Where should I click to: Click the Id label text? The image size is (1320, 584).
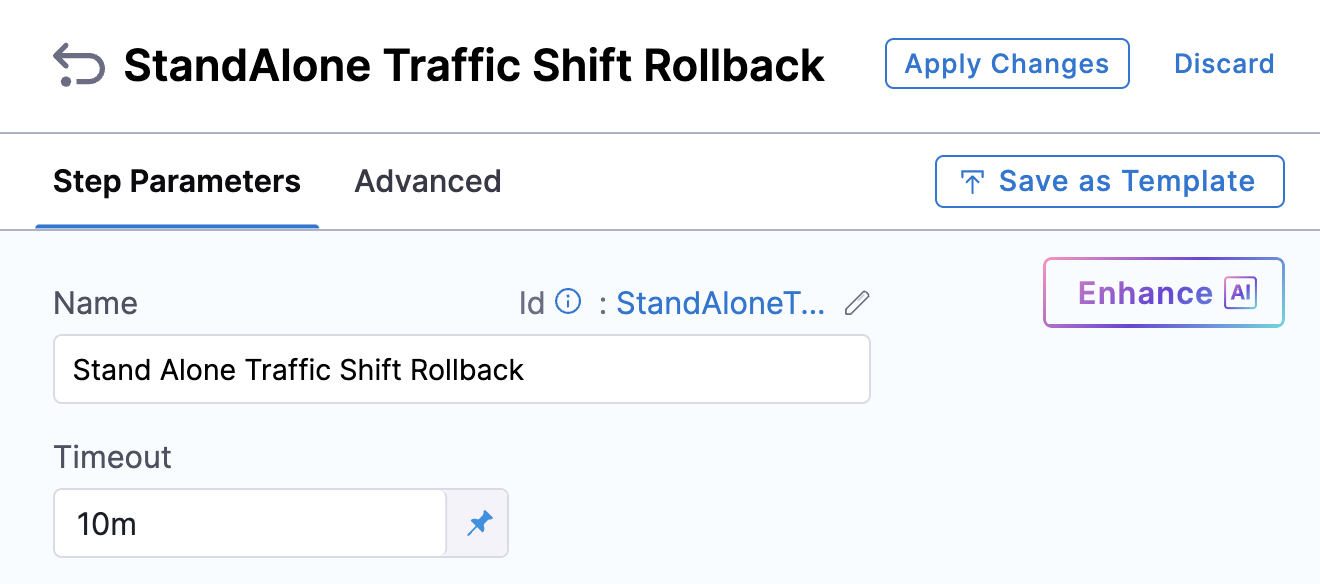tap(531, 303)
